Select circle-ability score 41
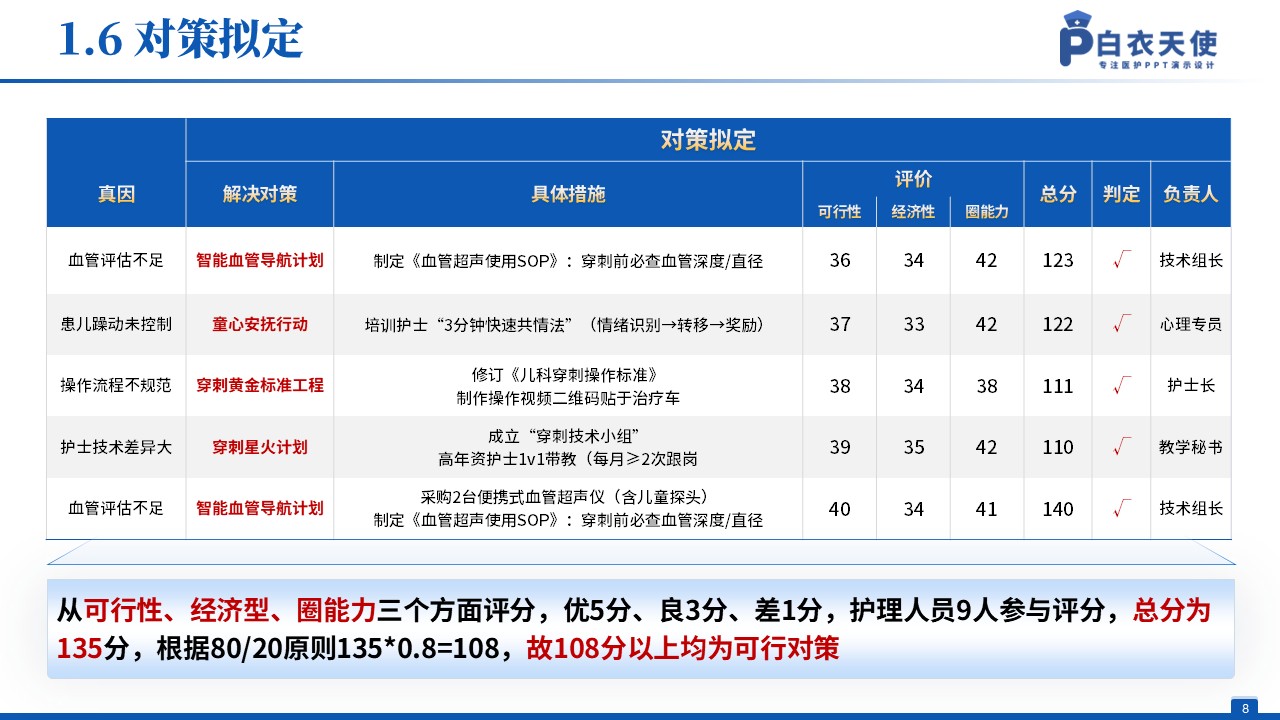Image resolution: width=1280 pixels, height=720 pixels. 987,509
